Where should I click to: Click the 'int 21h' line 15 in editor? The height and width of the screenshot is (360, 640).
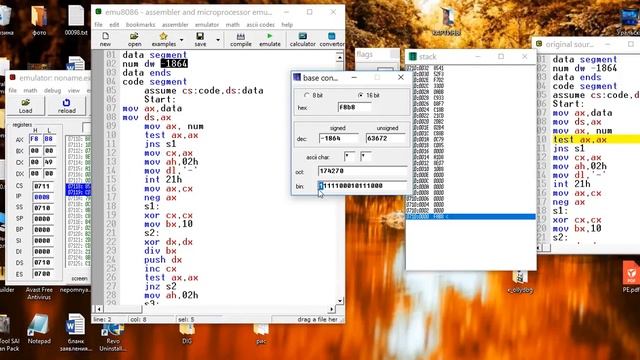pos(163,180)
